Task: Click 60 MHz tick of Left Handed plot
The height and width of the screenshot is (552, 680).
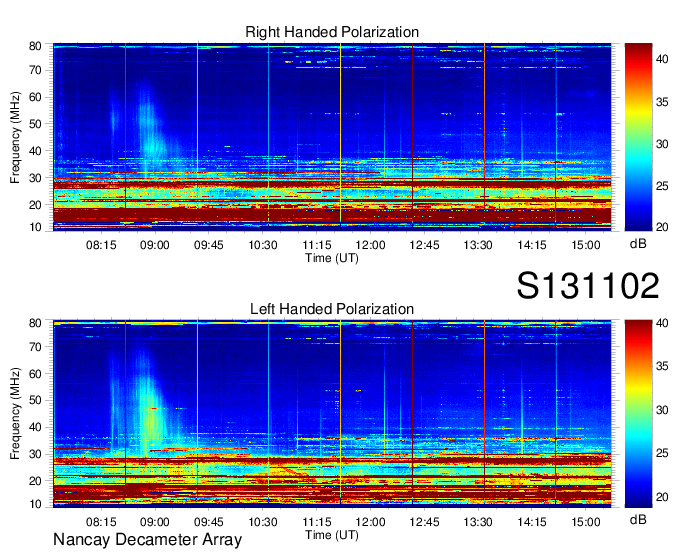Action: click(35, 374)
